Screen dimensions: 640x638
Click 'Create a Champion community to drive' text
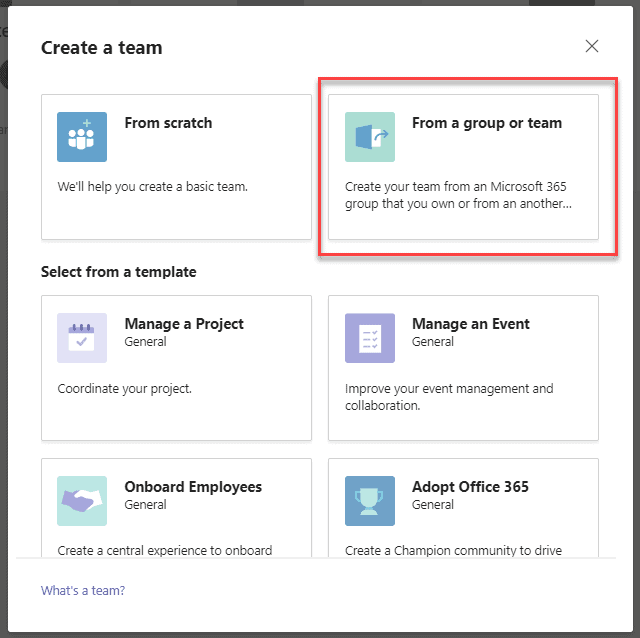(x=453, y=550)
